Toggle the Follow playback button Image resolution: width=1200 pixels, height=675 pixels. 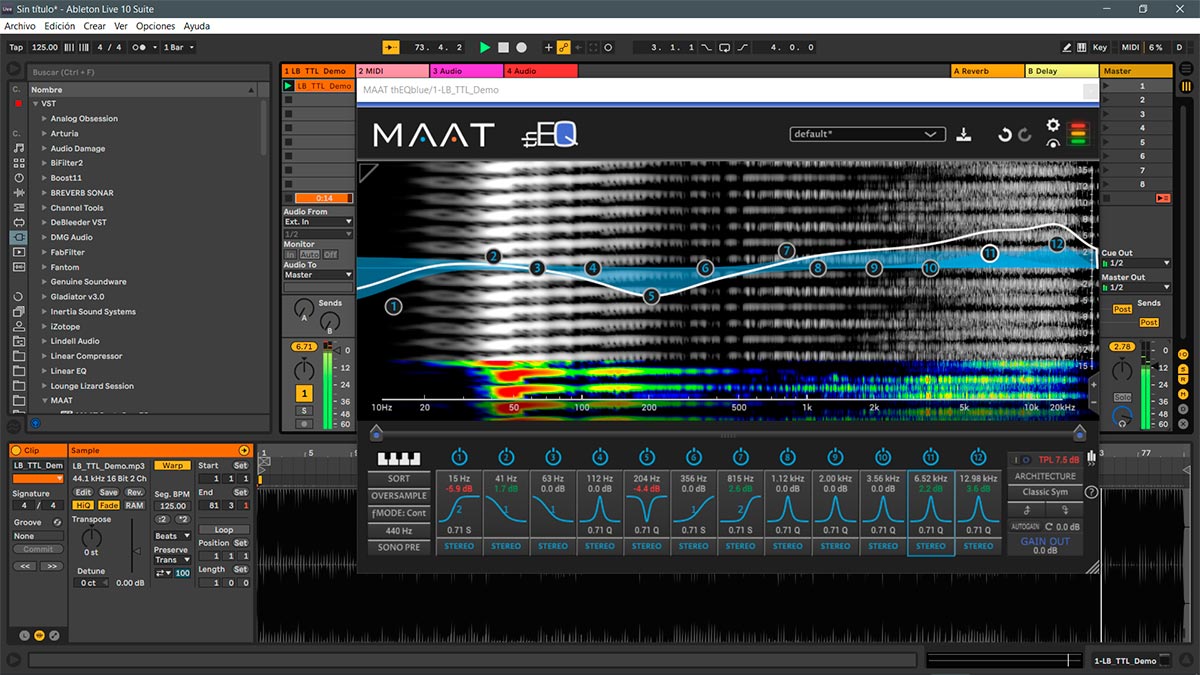coord(391,47)
